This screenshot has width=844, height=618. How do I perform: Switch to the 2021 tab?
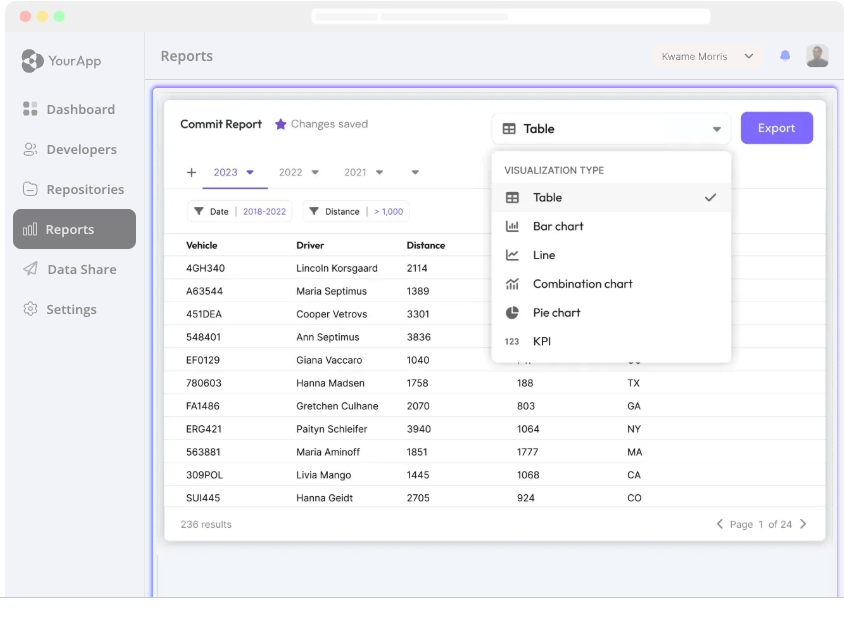355,172
